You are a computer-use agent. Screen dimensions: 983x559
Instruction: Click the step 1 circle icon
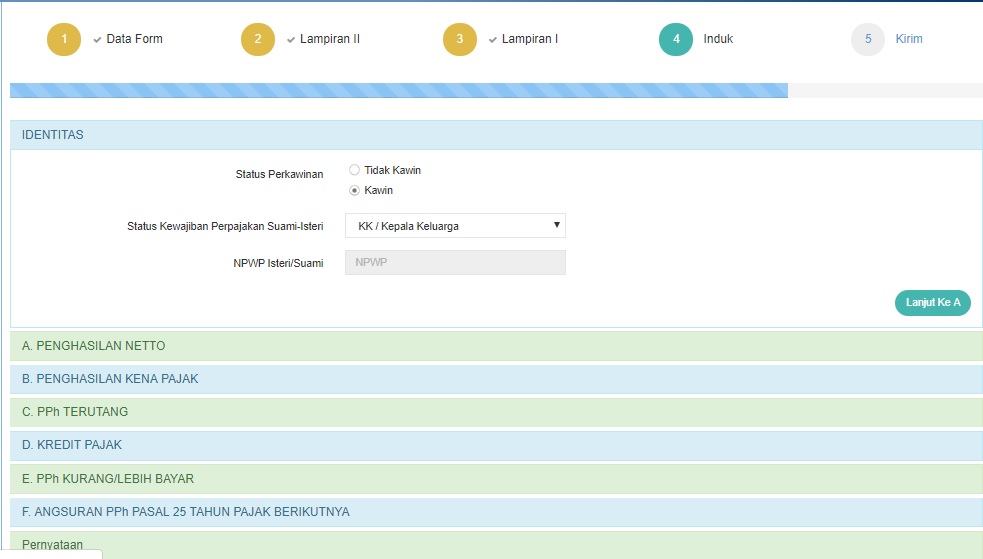[x=64, y=39]
